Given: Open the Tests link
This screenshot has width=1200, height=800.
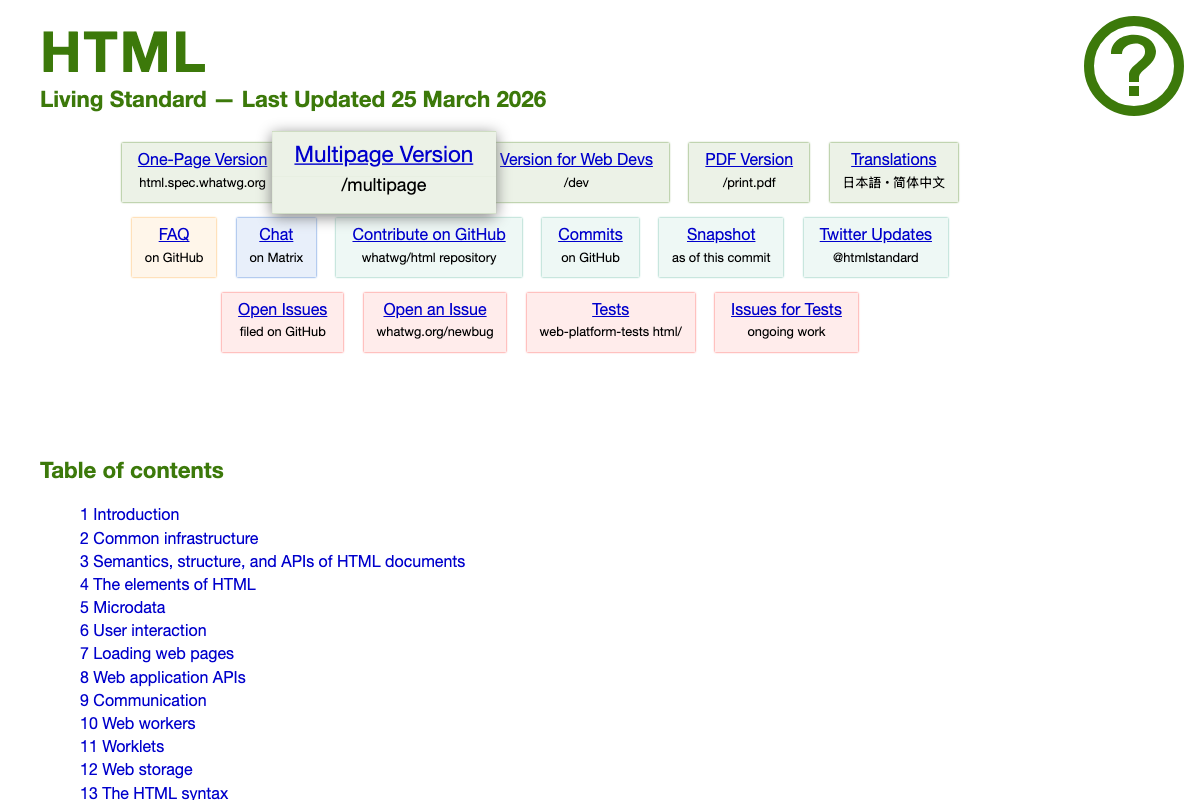Looking at the screenshot, I should coord(611,309).
